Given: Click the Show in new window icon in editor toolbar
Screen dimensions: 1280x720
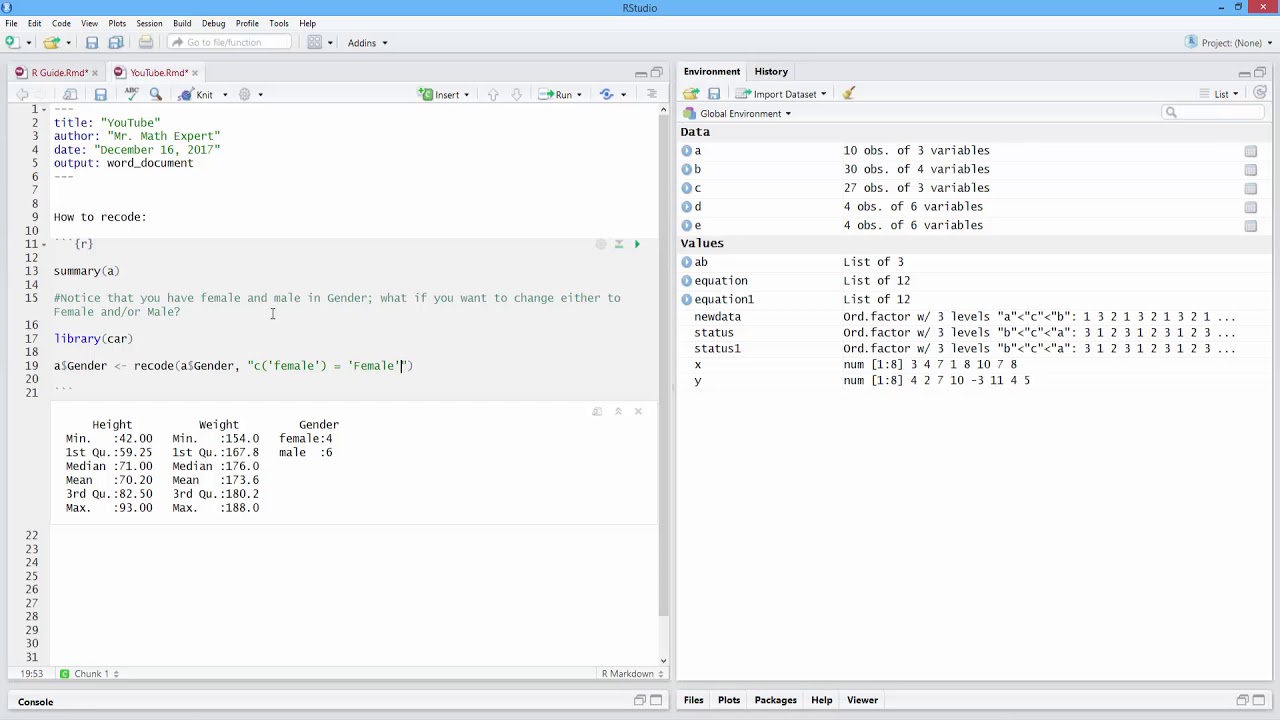Looking at the screenshot, I should [70, 94].
